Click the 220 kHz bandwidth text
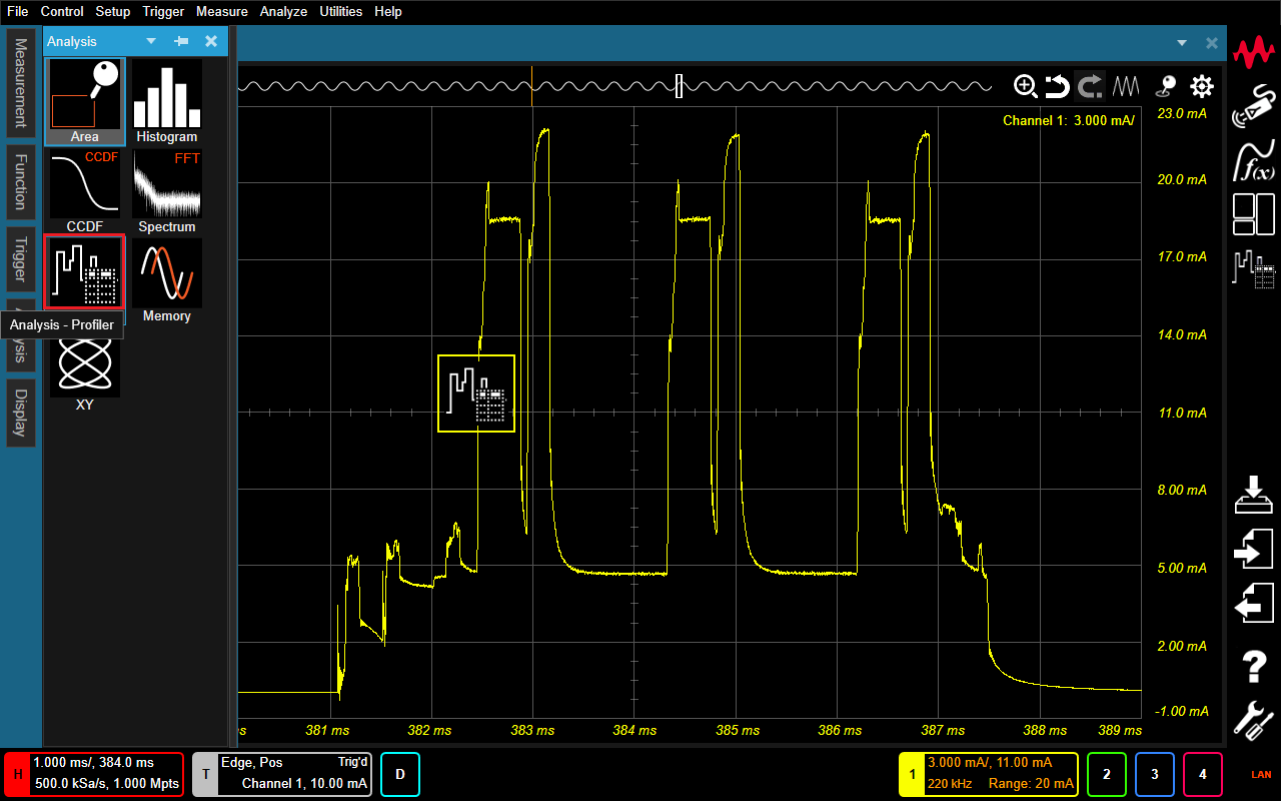Screen dimensions: 1281x801 (951, 784)
